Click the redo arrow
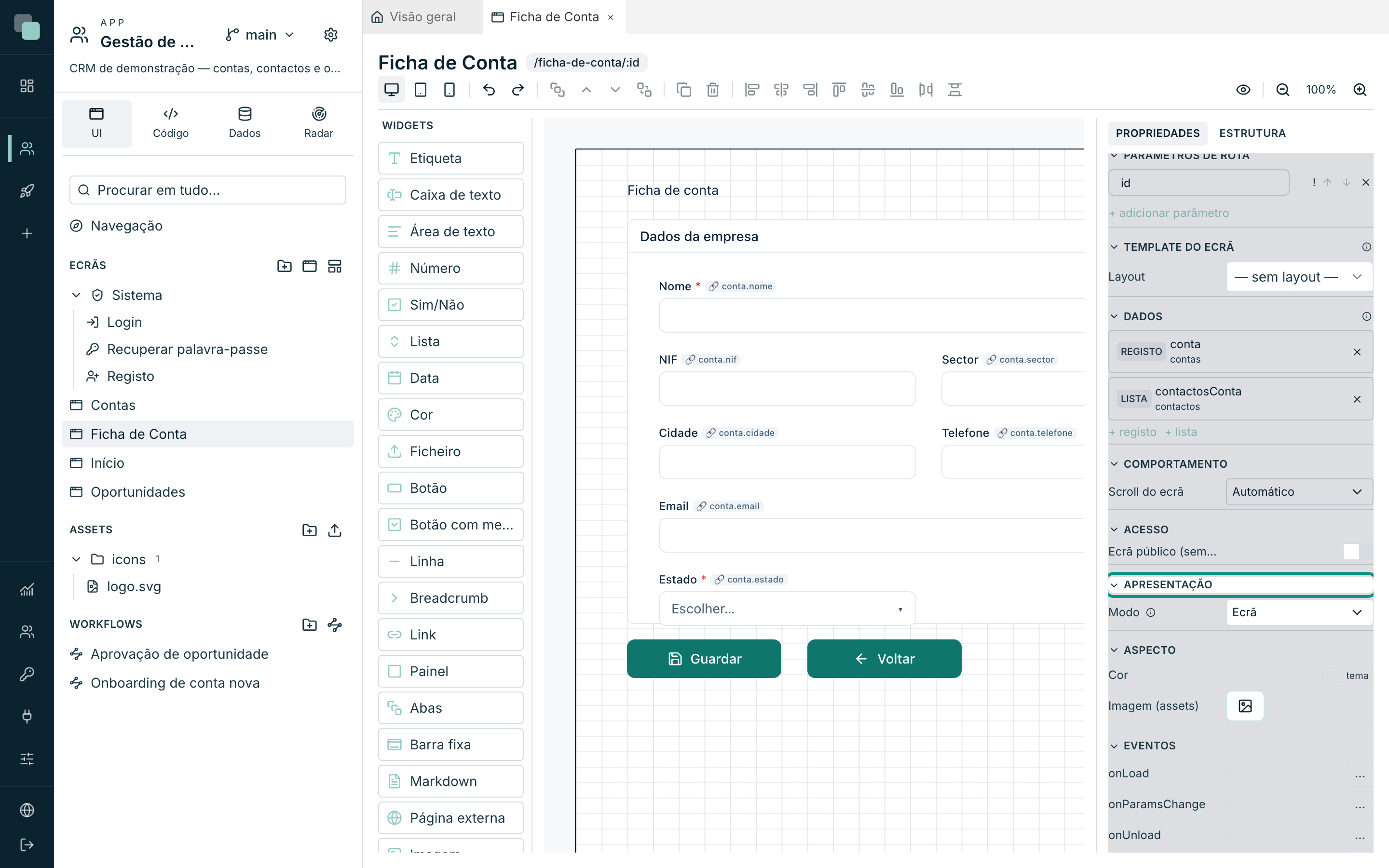The image size is (1389, 868). coord(517,90)
